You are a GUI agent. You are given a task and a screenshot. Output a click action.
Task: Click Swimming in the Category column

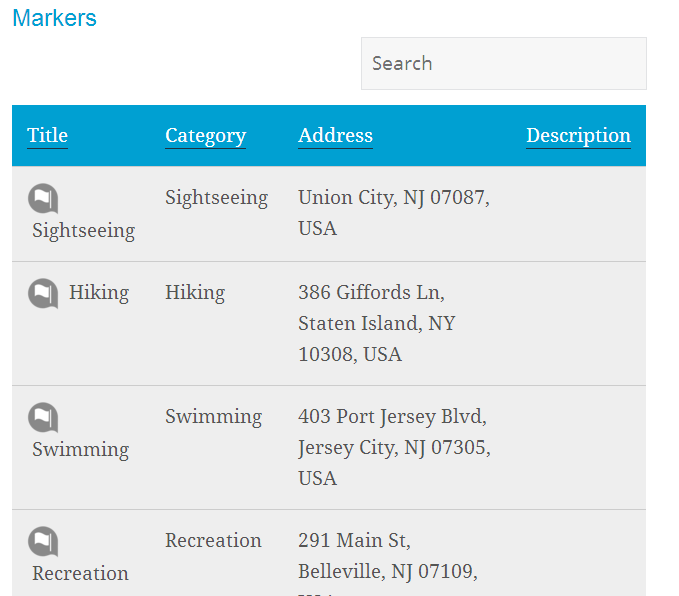pyautogui.click(x=213, y=417)
